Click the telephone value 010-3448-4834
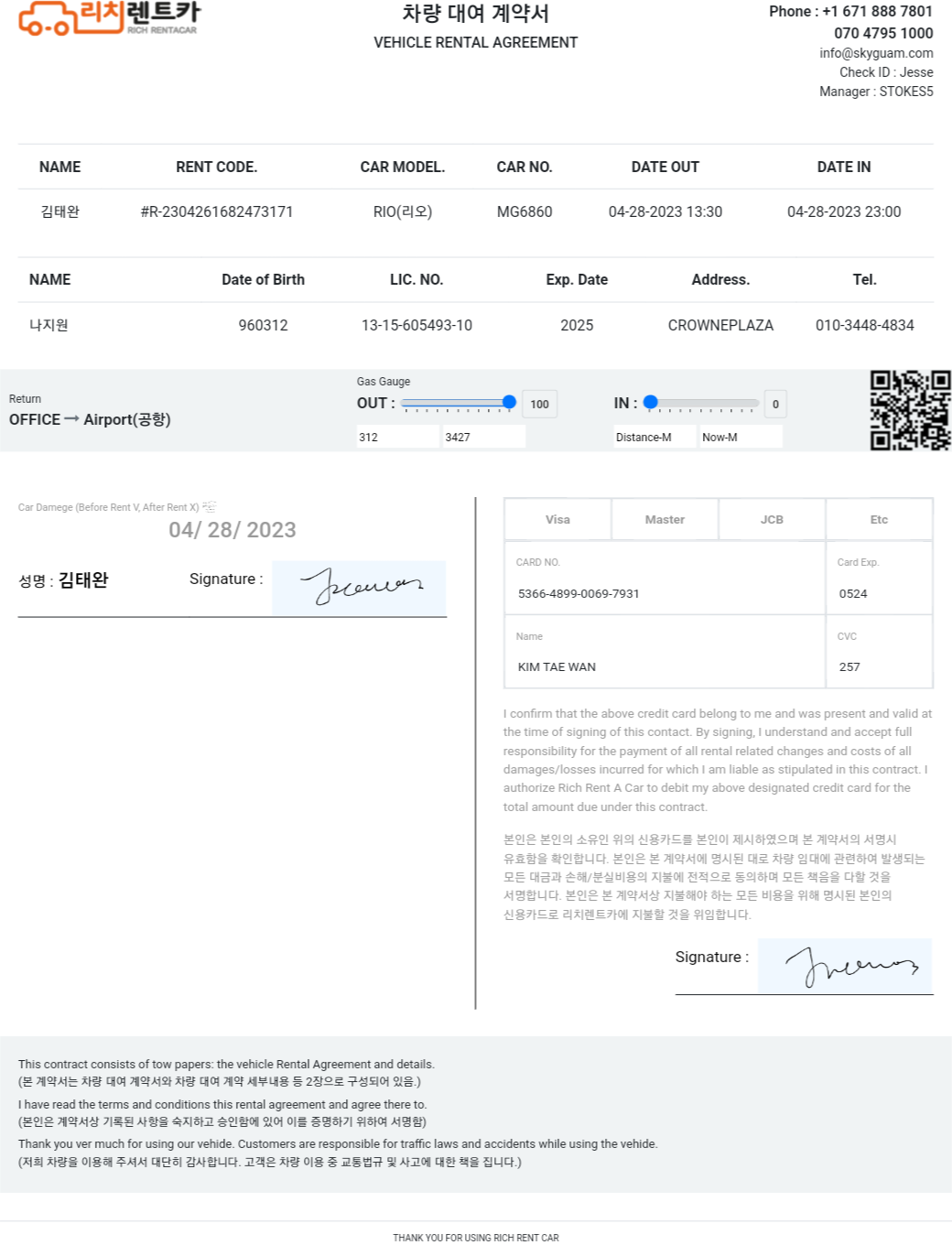 [865, 325]
